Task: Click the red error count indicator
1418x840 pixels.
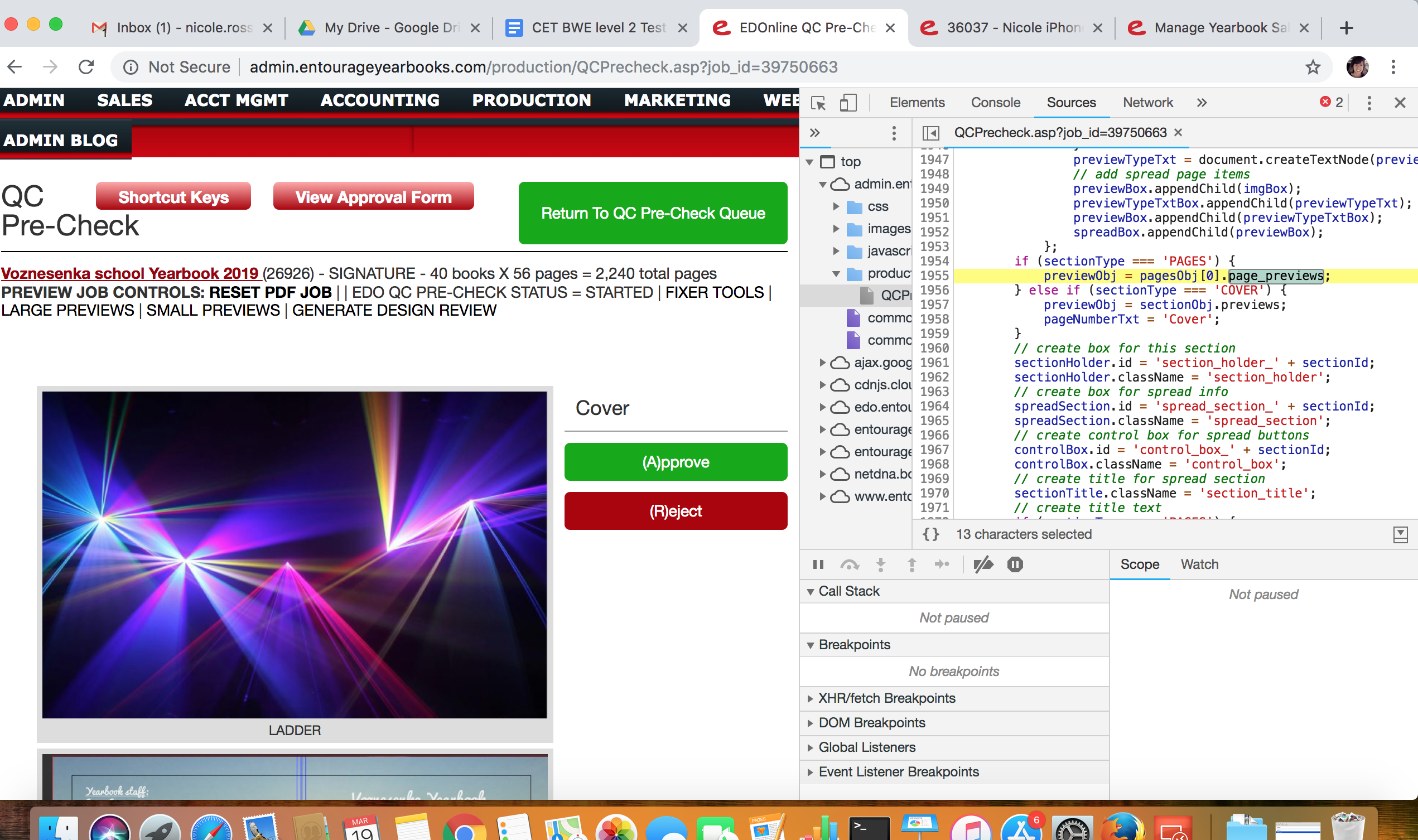Action: click(1332, 102)
